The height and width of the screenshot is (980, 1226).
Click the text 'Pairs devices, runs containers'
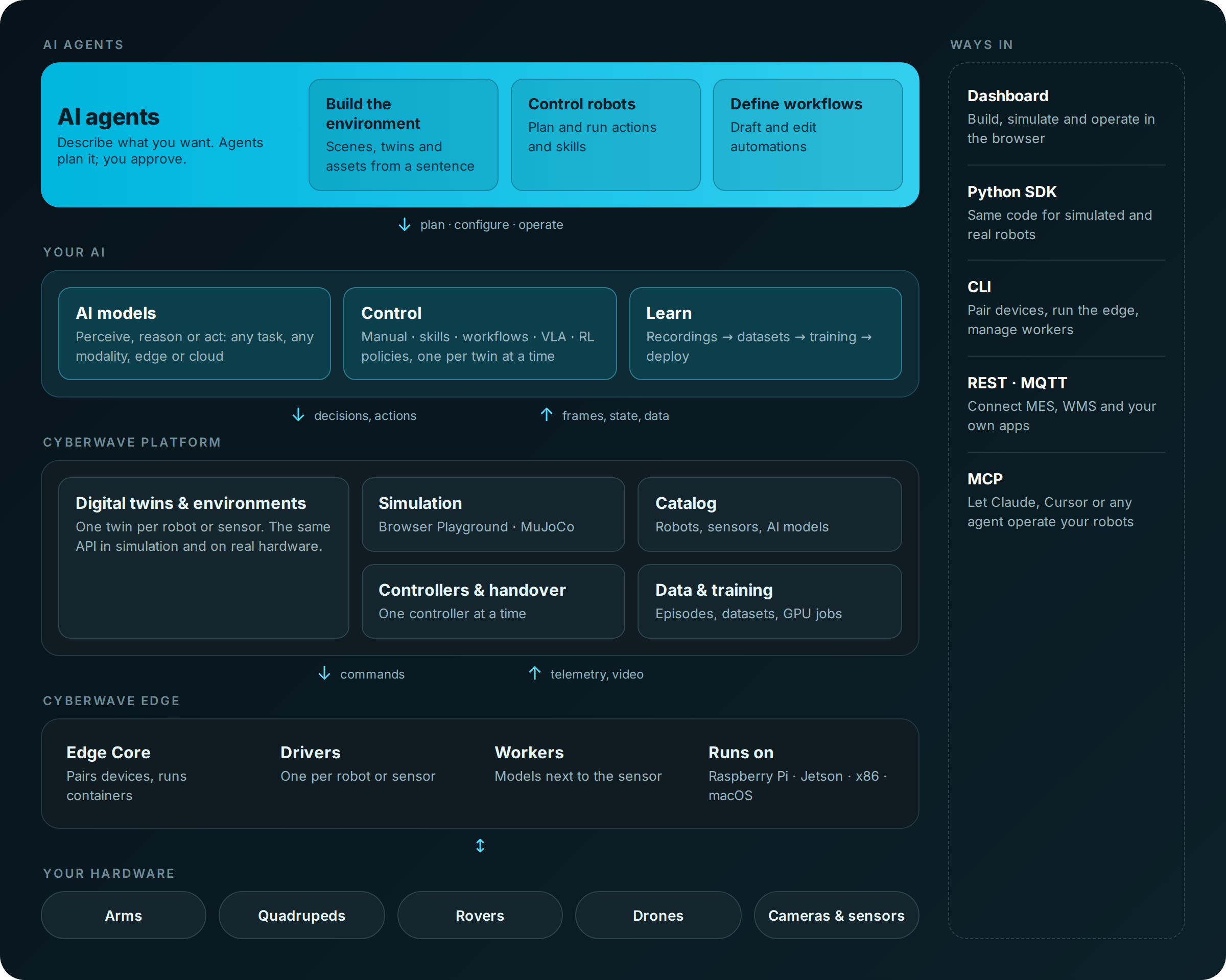point(126,785)
